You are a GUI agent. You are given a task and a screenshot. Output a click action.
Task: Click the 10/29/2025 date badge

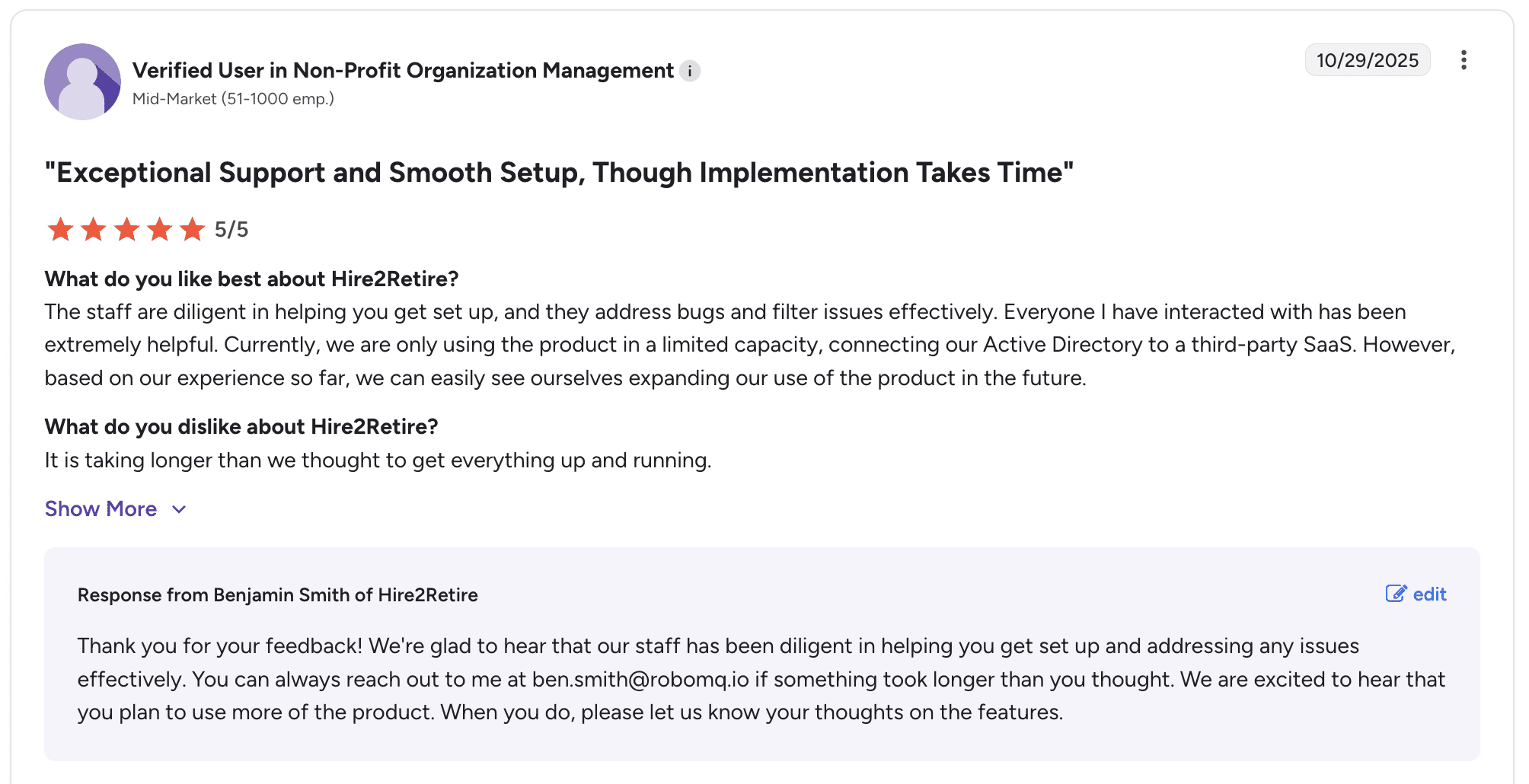tap(1367, 60)
